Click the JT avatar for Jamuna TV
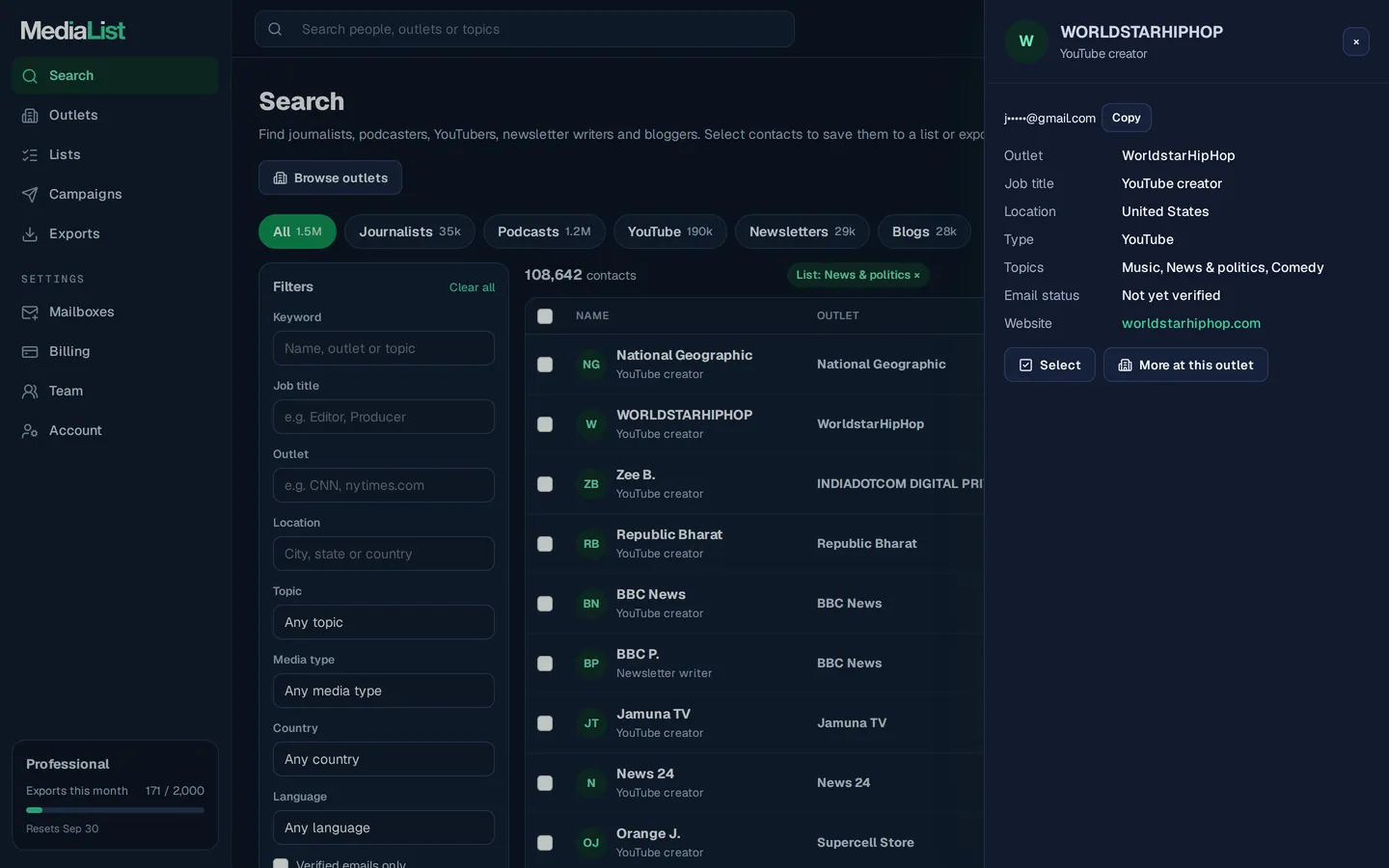Image resolution: width=1389 pixels, height=868 pixels. [x=591, y=723]
